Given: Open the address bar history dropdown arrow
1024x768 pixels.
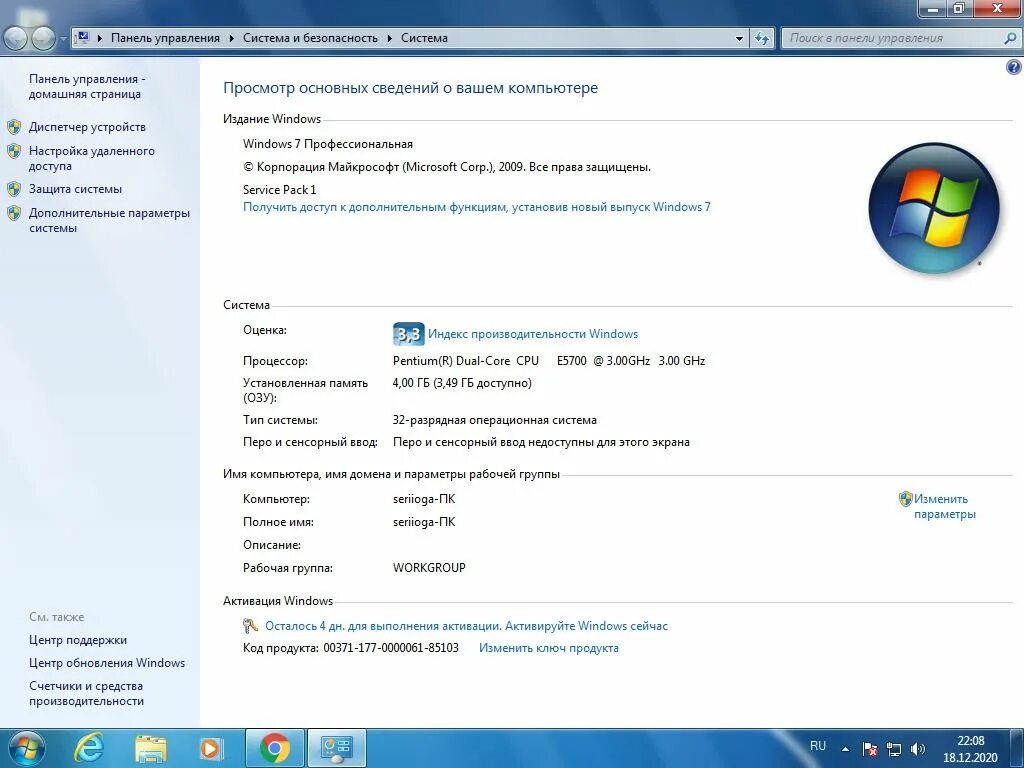Looking at the screenshot, I should [739, 39].
